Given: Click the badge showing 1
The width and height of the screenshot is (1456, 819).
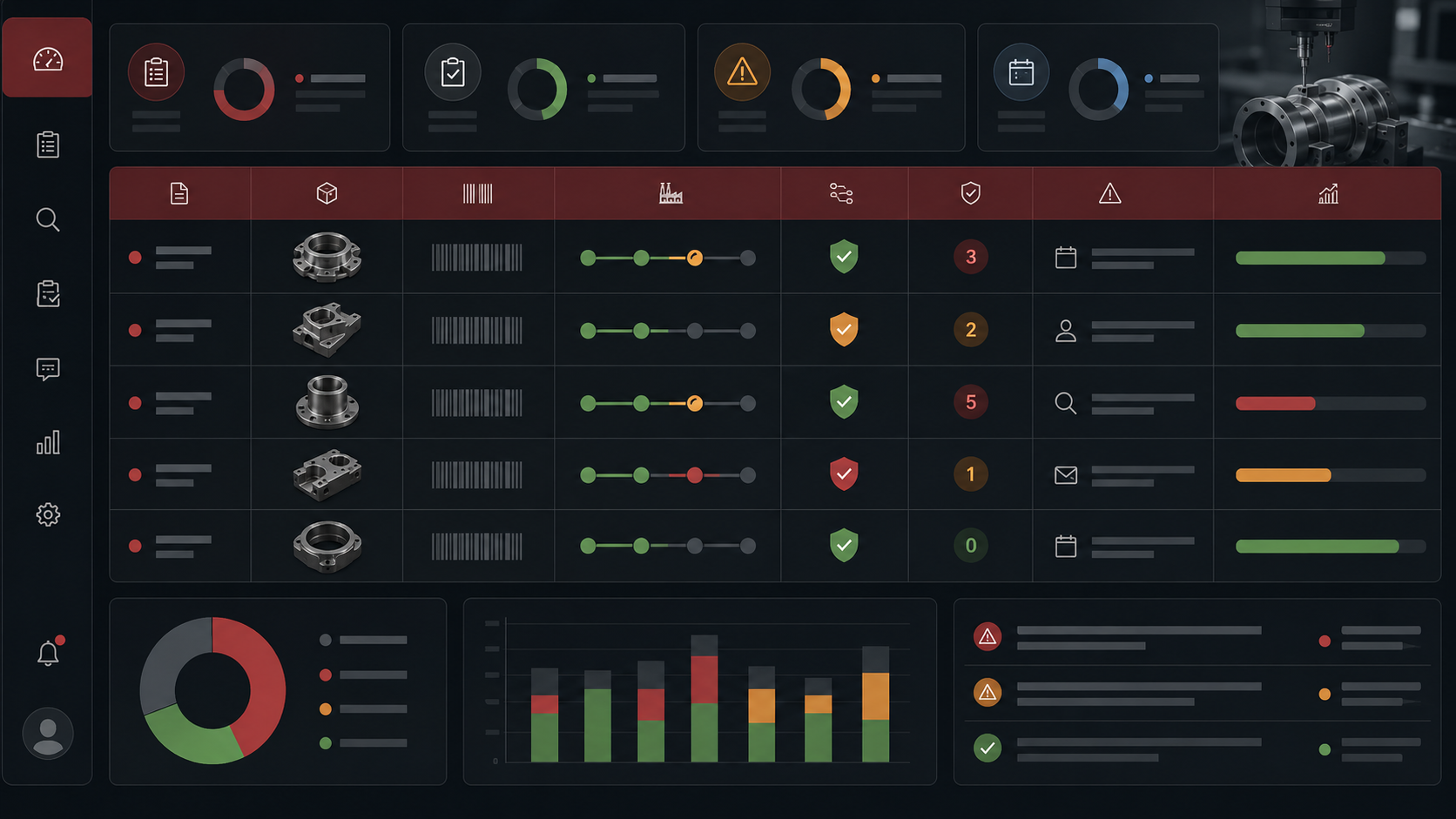Looking at the screenshot, I should (x=971, y=474).
